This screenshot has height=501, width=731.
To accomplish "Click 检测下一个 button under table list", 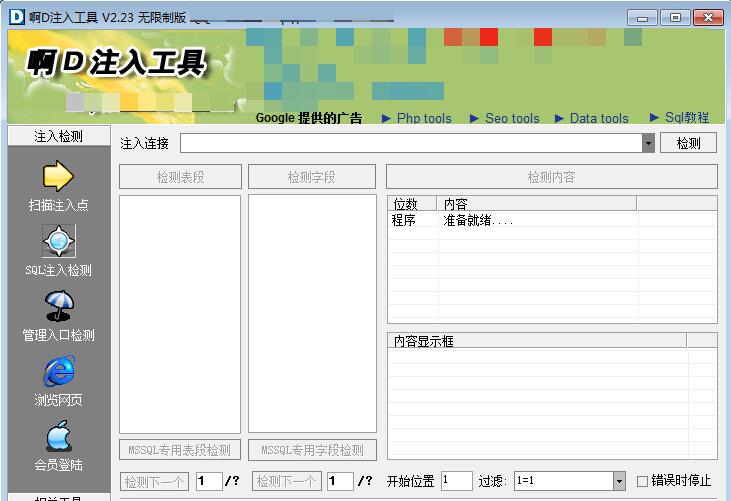I will (154, 481).
